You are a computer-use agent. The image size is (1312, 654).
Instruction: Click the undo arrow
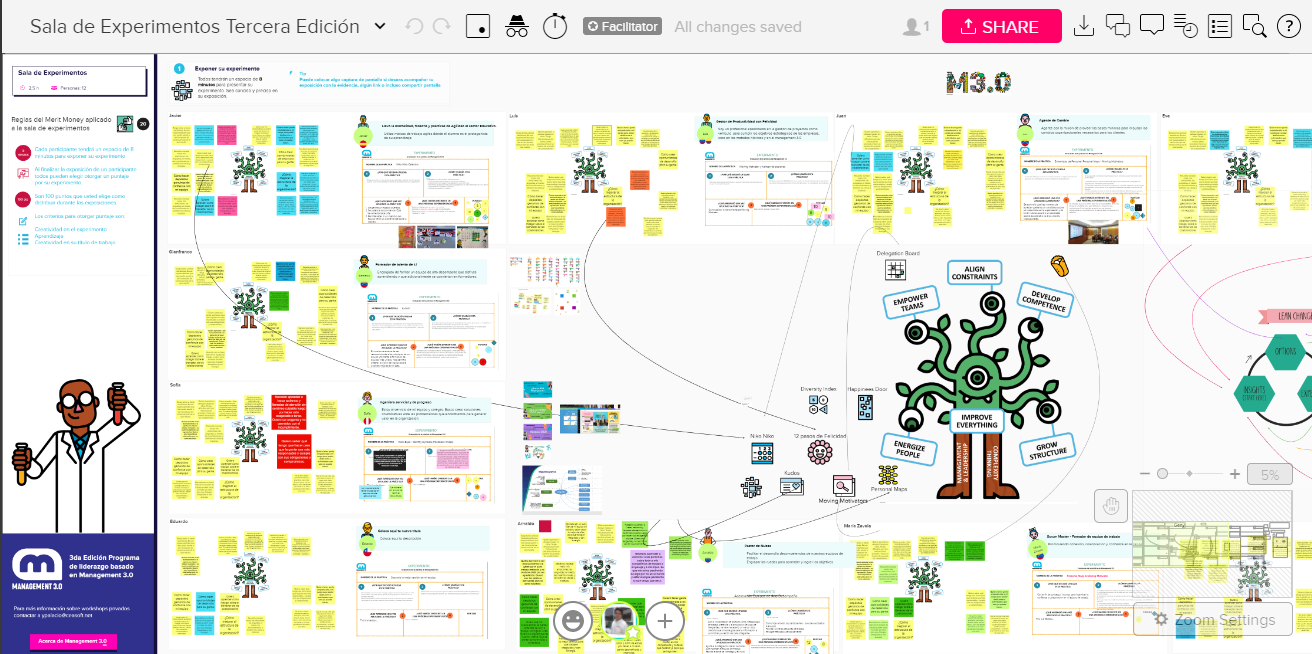point(415,27)
